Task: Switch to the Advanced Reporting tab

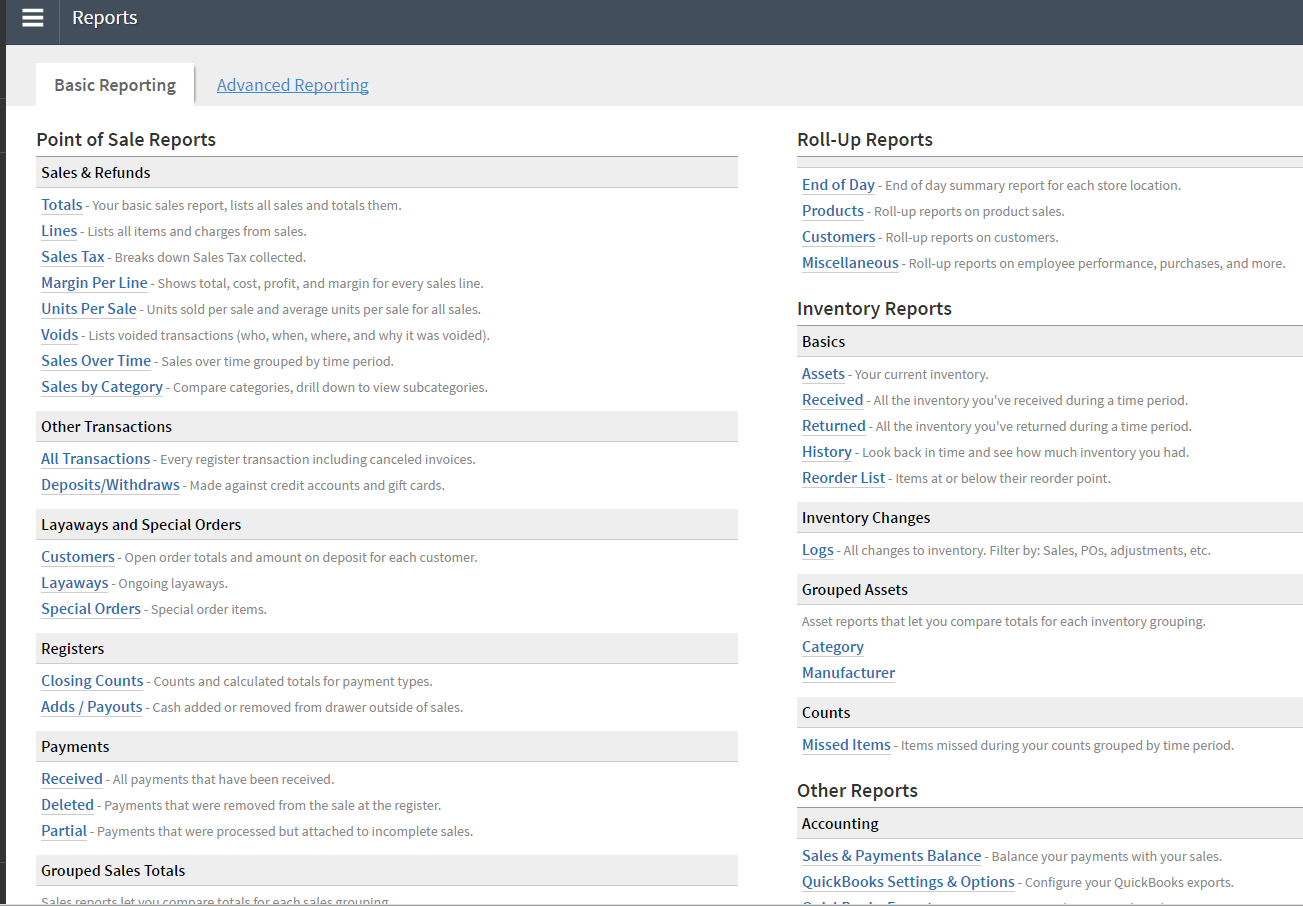Action: pyautogui.click(x=293, y=85)
